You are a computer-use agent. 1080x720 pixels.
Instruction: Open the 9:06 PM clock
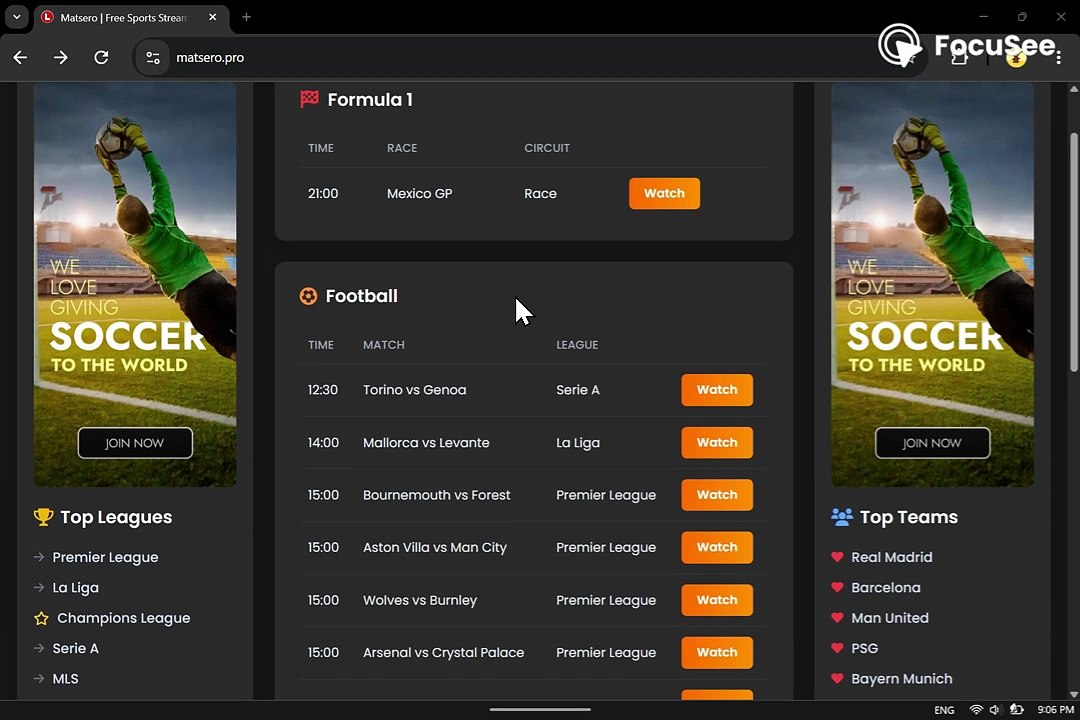tap(1055, 710)
